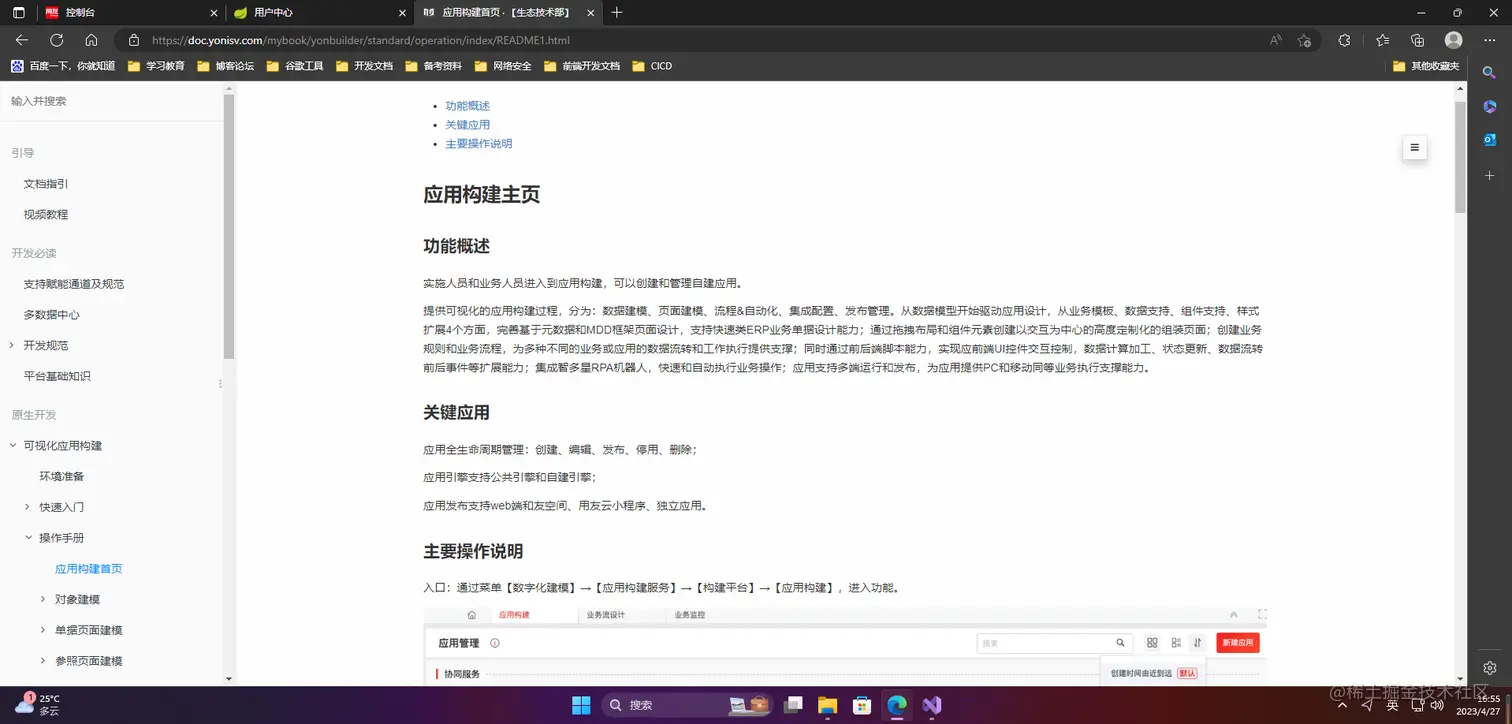Collapse the 可视化应用构建 section
The height and width of the screenshot is (724, 1512).
tap(13, 445)
